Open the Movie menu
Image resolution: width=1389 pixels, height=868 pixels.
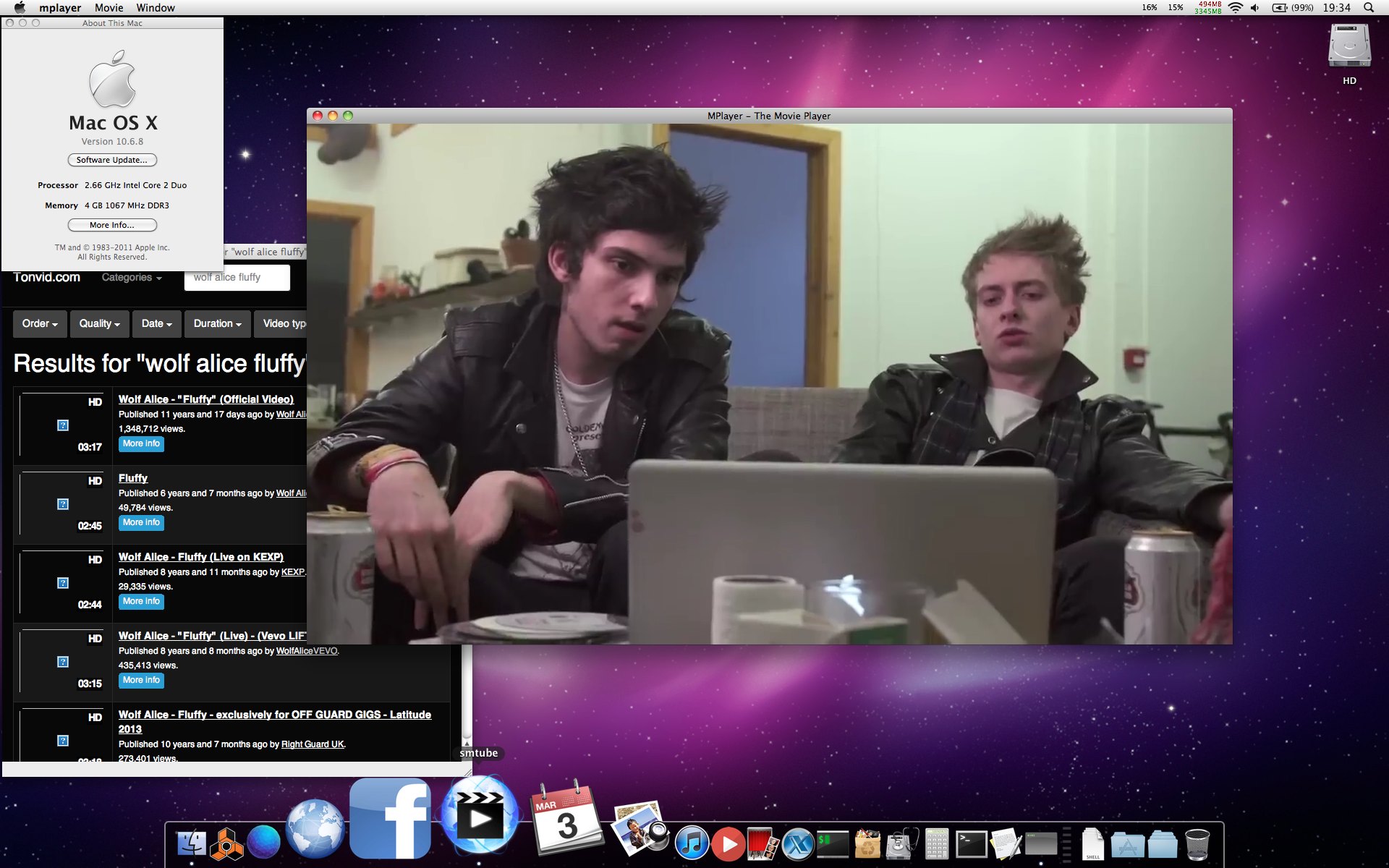(x=109, y=8)
